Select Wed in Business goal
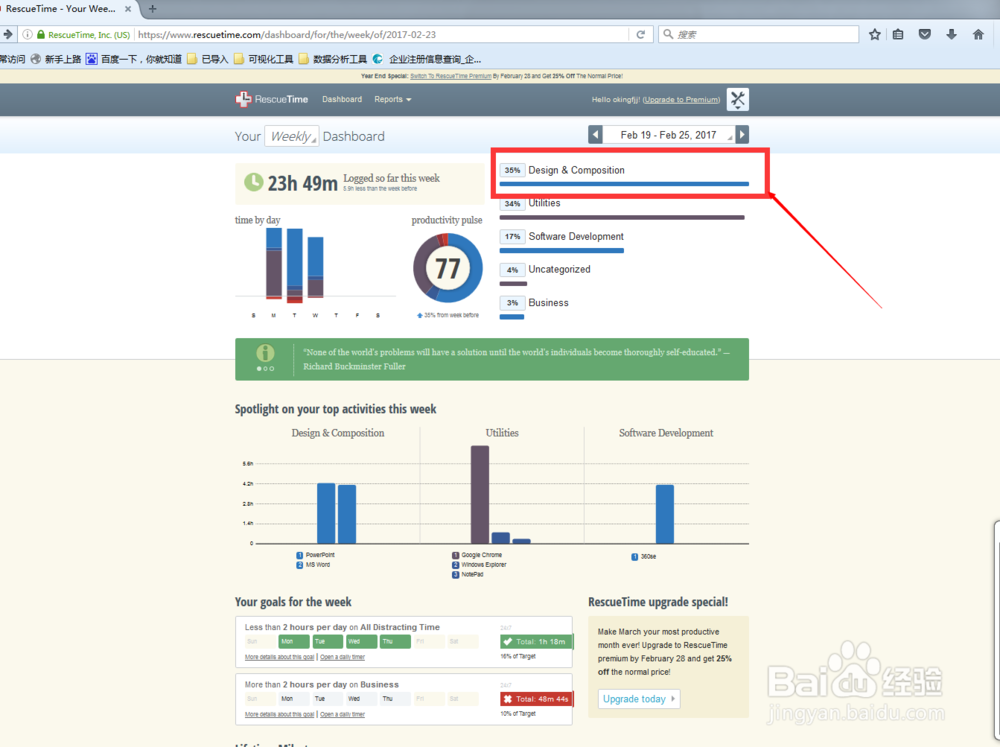Viewport: 1000px width, 747px height. tap(361, 699)
